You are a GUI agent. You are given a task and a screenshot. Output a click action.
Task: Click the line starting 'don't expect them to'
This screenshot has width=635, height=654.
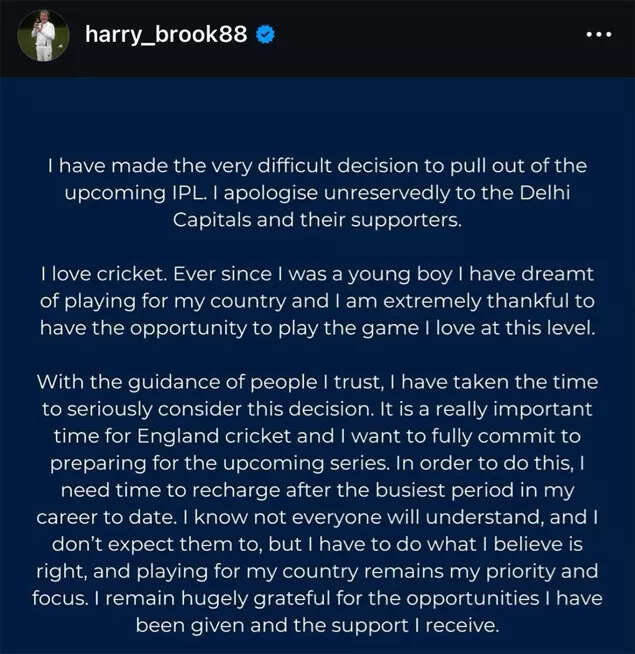(317, 544)
